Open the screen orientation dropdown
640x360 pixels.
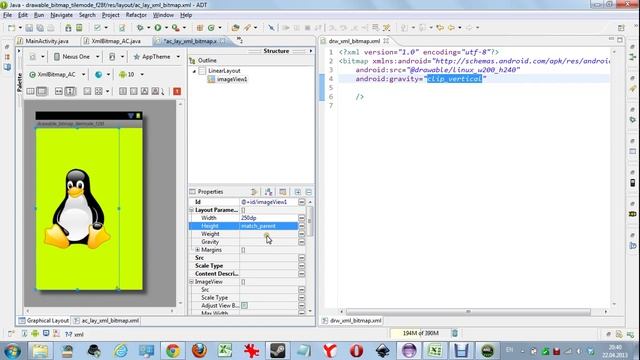point(116,57)
